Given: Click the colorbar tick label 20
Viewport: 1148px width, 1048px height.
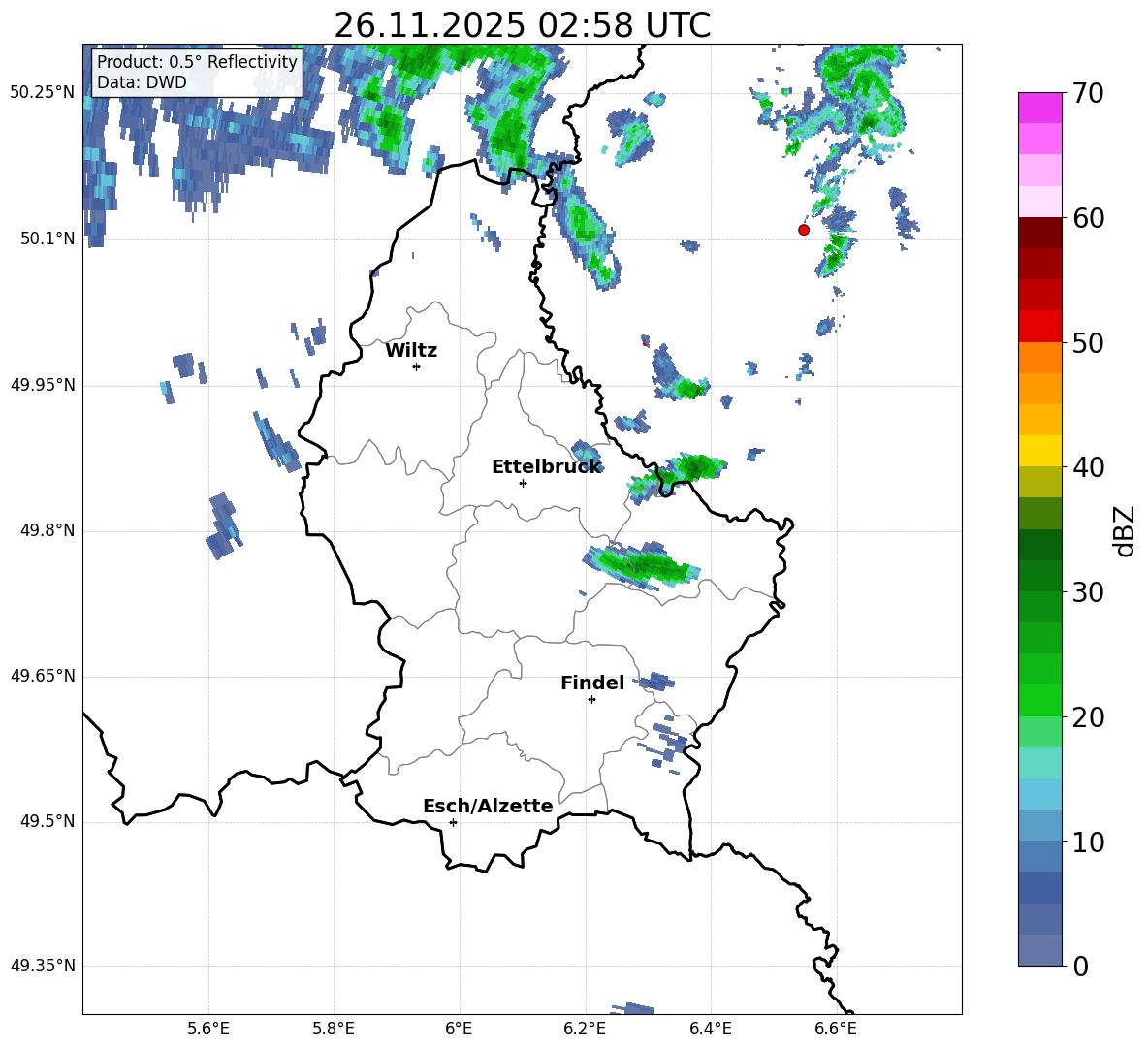Looking at the screenshot, I should click(x=1088, y=717).
